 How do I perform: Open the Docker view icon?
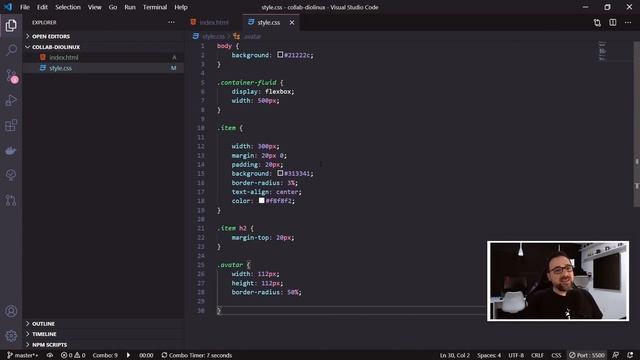(x=11, y=151)
